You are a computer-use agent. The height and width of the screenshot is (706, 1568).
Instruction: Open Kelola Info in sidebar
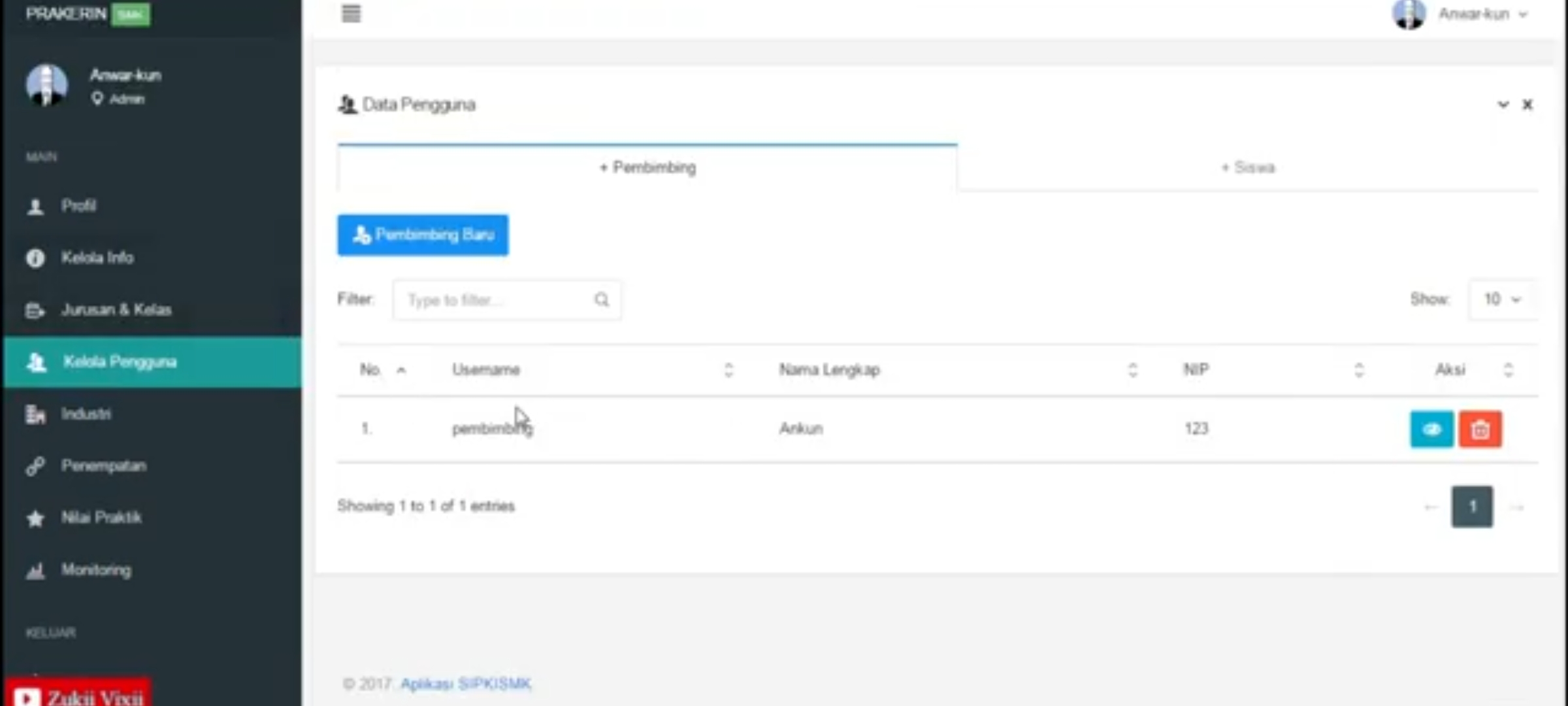pos(97,258)
